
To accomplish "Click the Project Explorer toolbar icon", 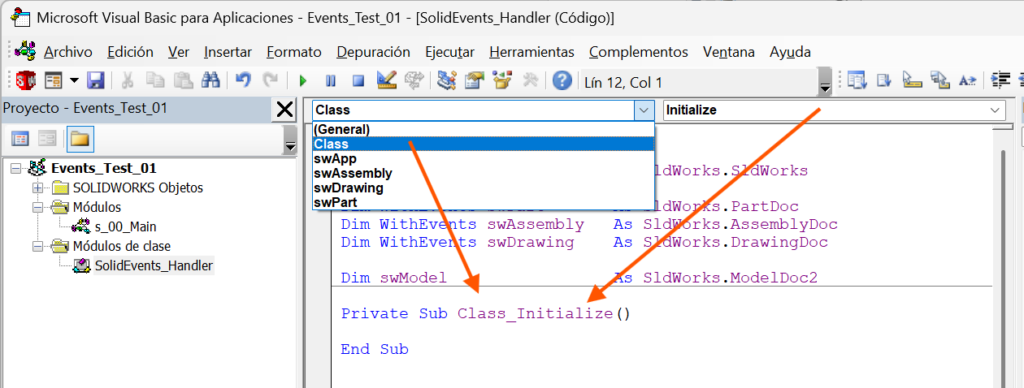I will (x=447, y=81).
